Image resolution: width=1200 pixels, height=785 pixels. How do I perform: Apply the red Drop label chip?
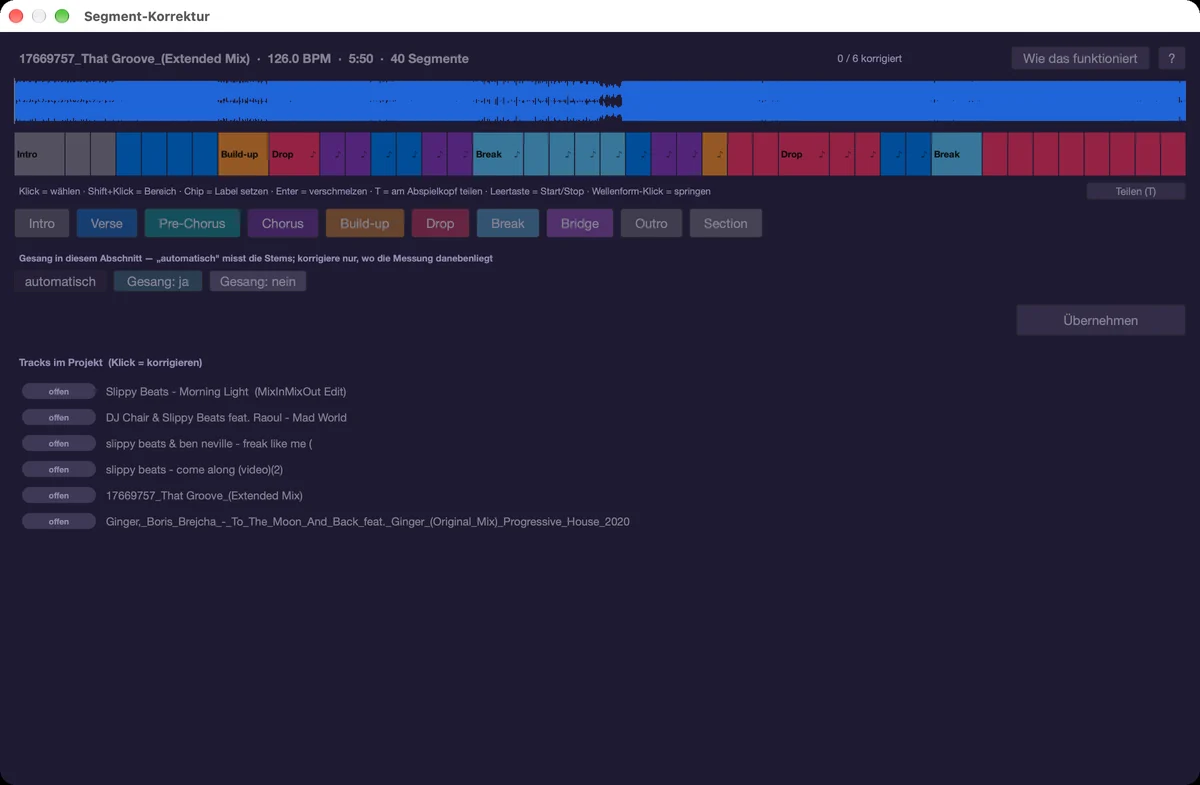[440, 223]
